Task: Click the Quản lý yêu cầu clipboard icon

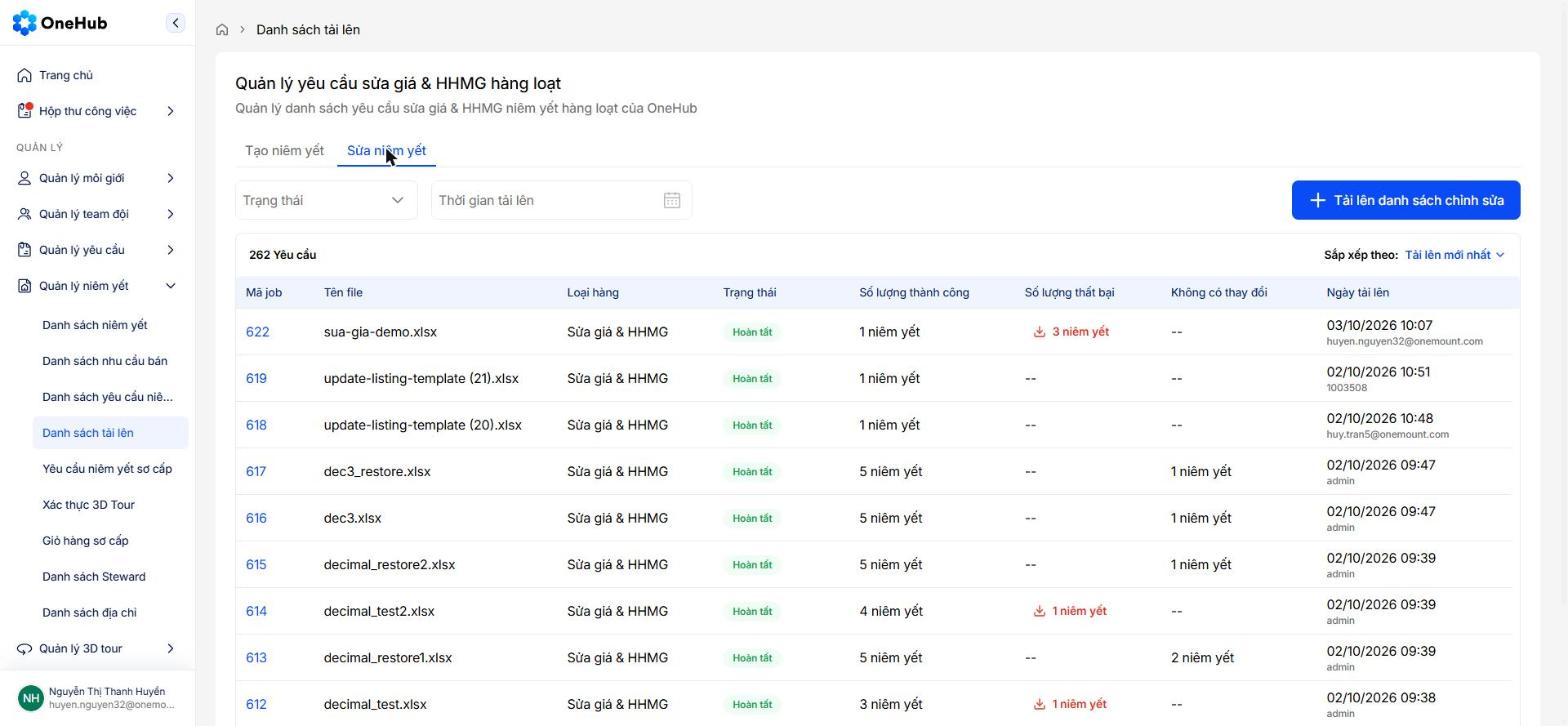Action: pos(24,250)
